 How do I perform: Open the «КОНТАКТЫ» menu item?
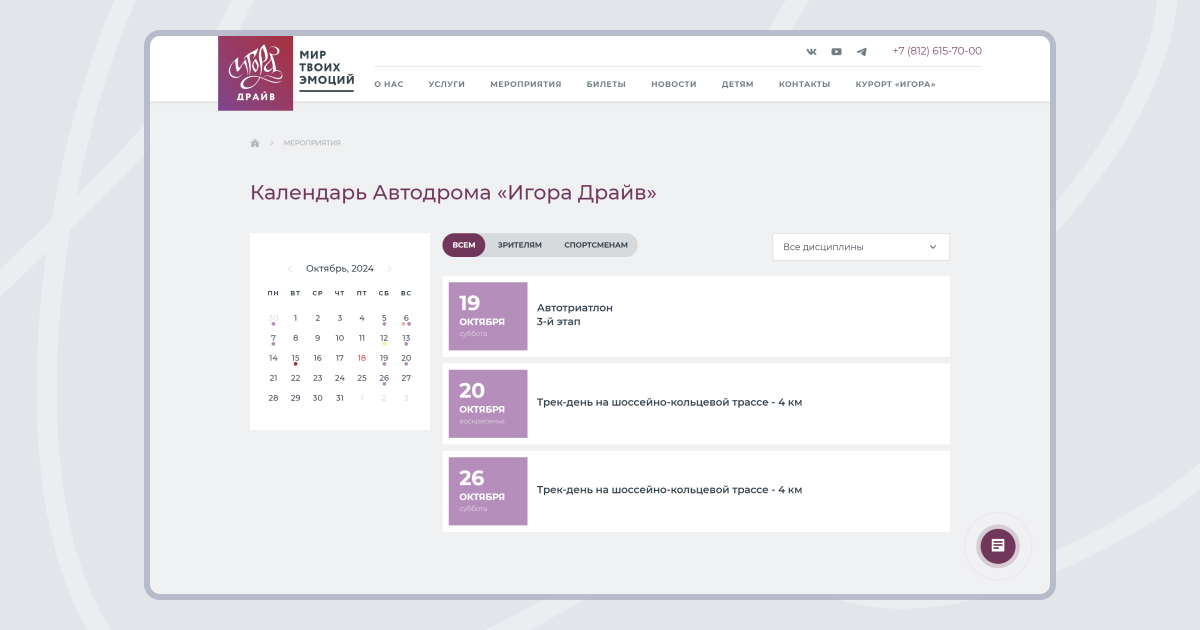click(x=805, y=84)
